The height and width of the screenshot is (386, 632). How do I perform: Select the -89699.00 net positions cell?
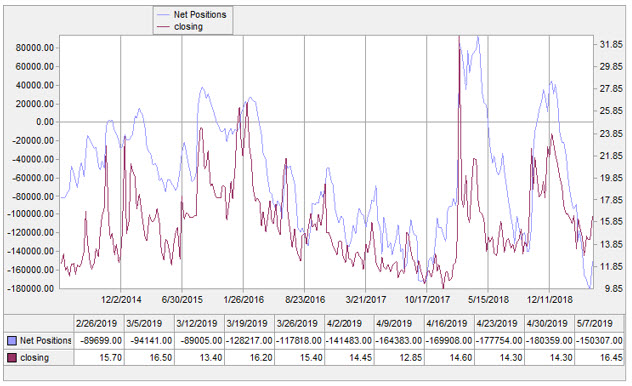point(99,341)
